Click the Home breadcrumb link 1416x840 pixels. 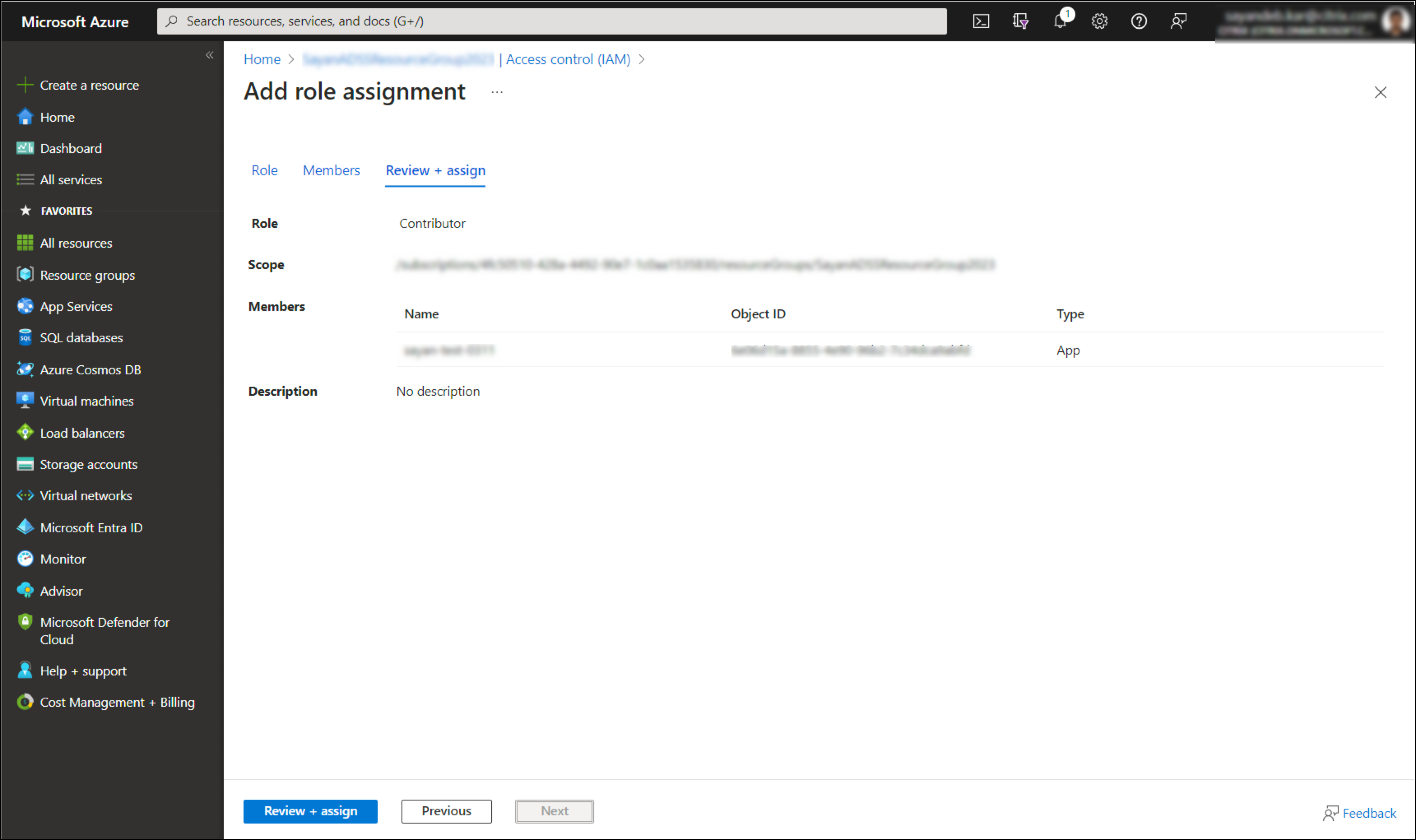pyautogui.click(x=262, y=59)
